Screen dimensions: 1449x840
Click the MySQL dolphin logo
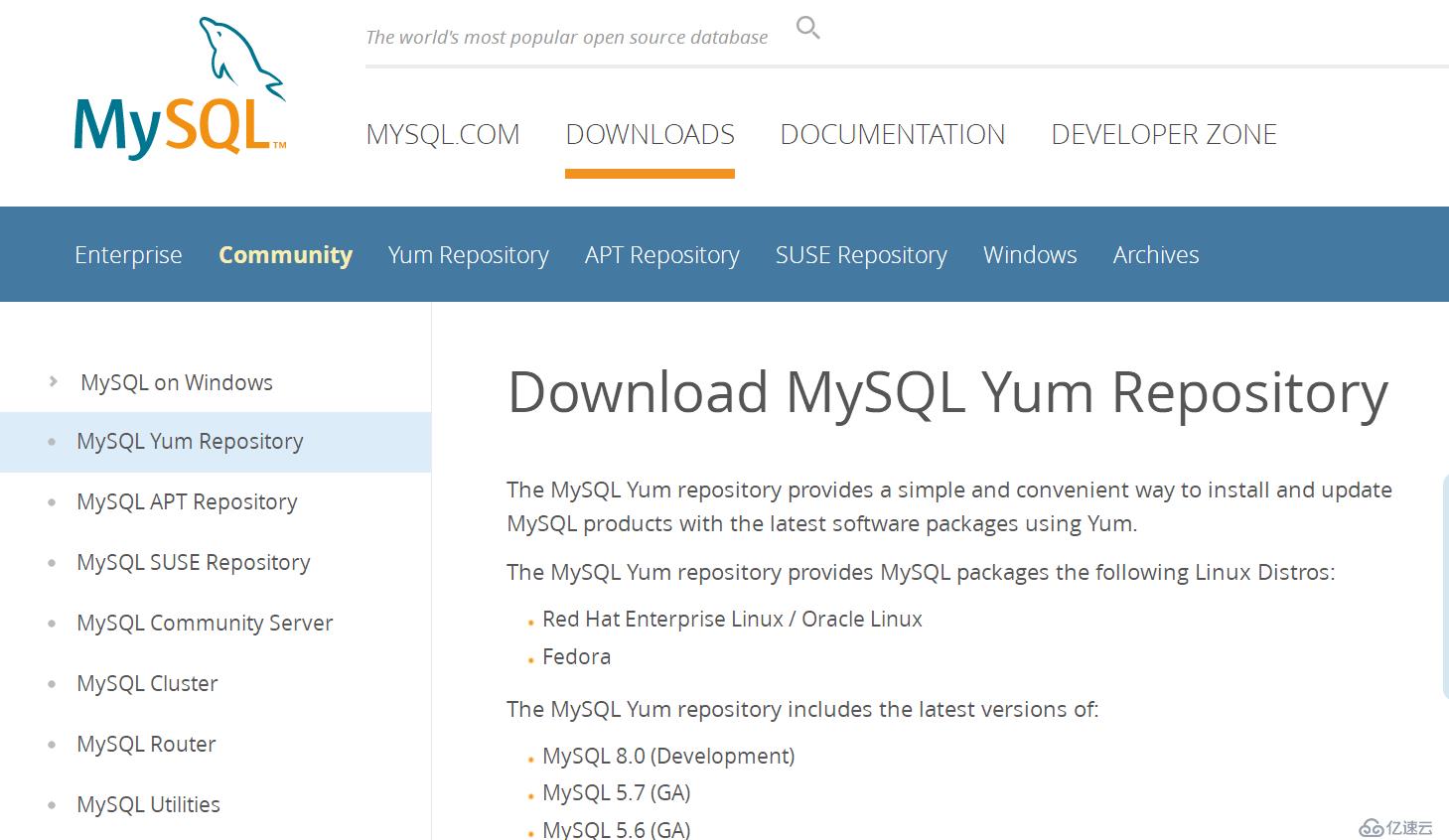(180, 88)
